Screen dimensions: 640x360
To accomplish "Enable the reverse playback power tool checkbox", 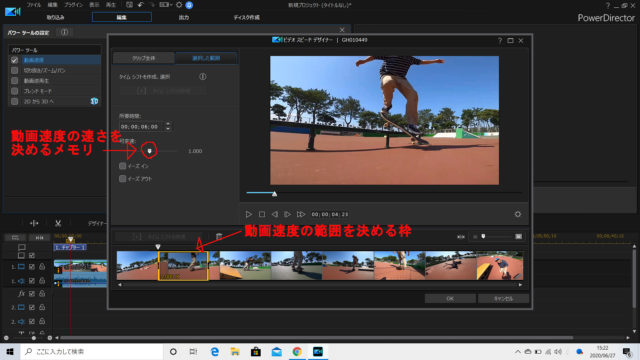I will pos(14,80).
